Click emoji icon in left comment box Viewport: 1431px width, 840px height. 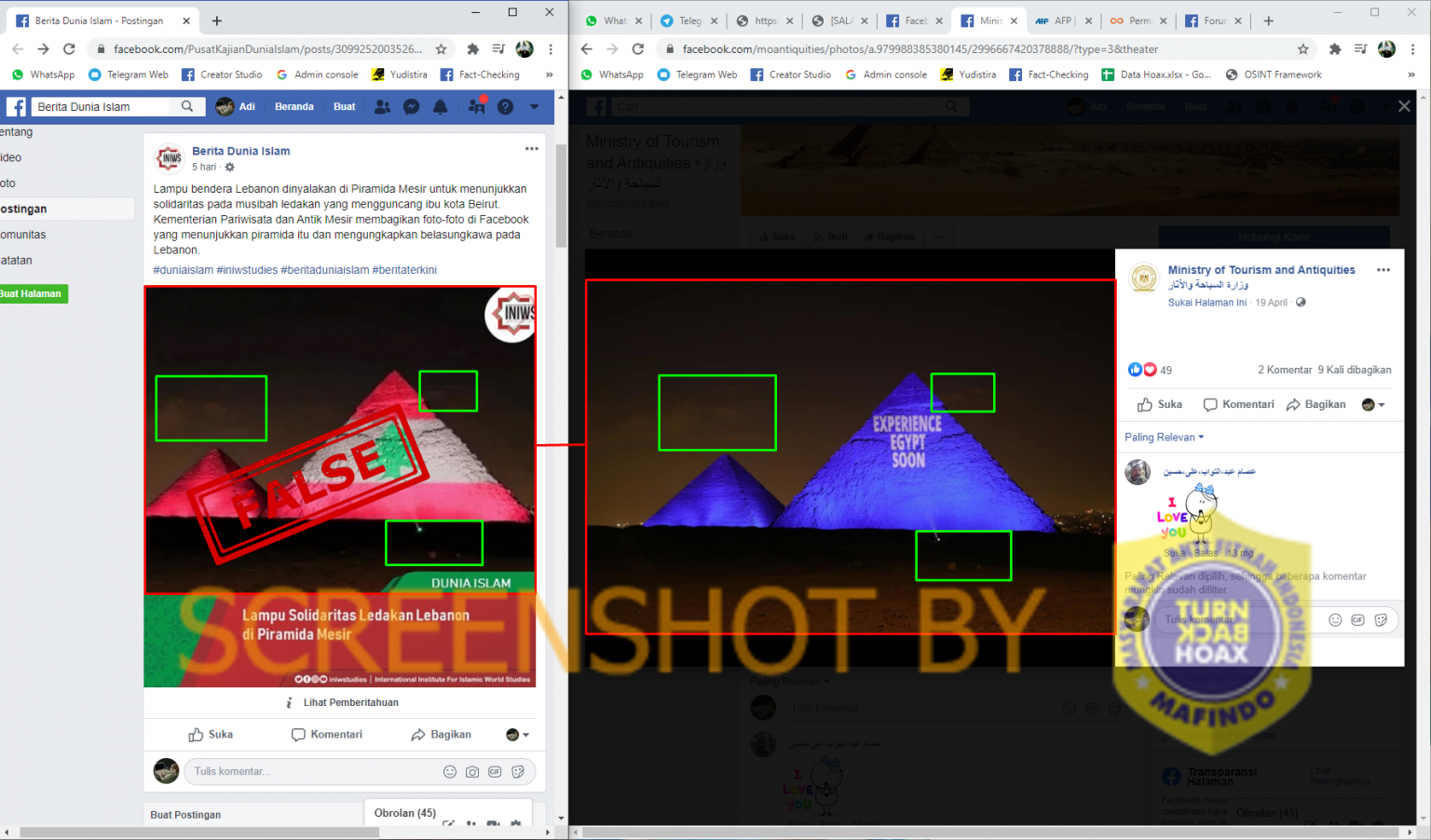tap(450, 771)
